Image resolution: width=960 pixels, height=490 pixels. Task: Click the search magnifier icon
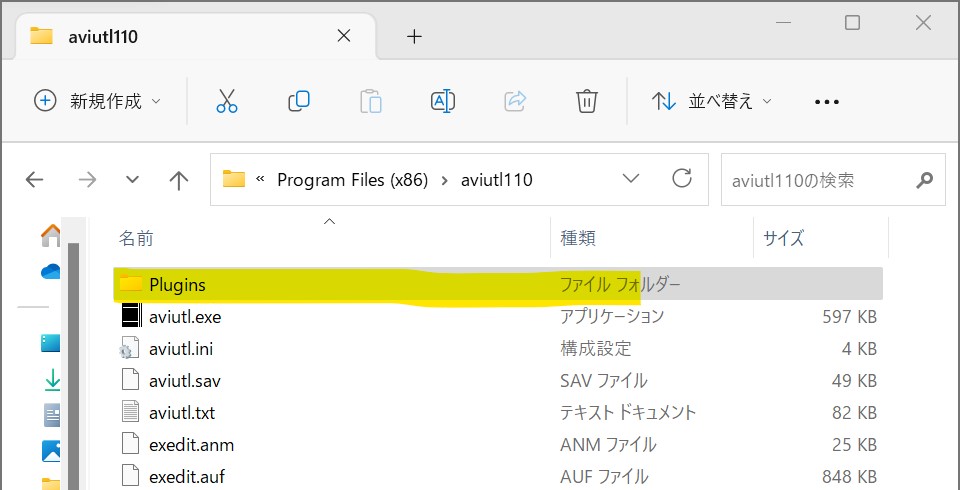click(924, 180)
